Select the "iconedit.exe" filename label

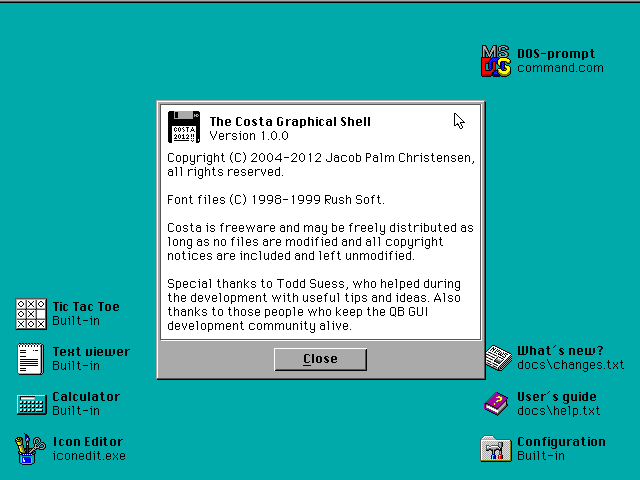tap(89, 456)
